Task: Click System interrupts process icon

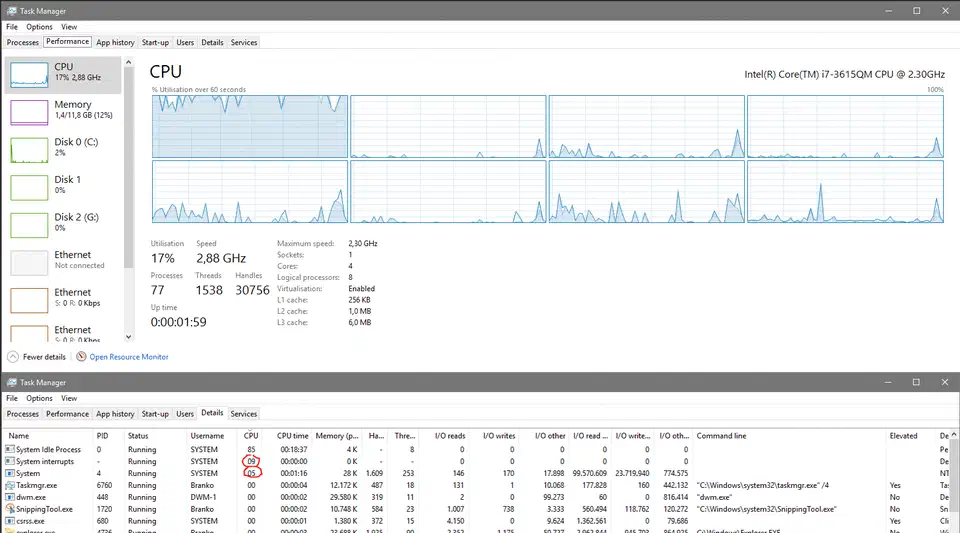Action: click(x=10, y=461)
